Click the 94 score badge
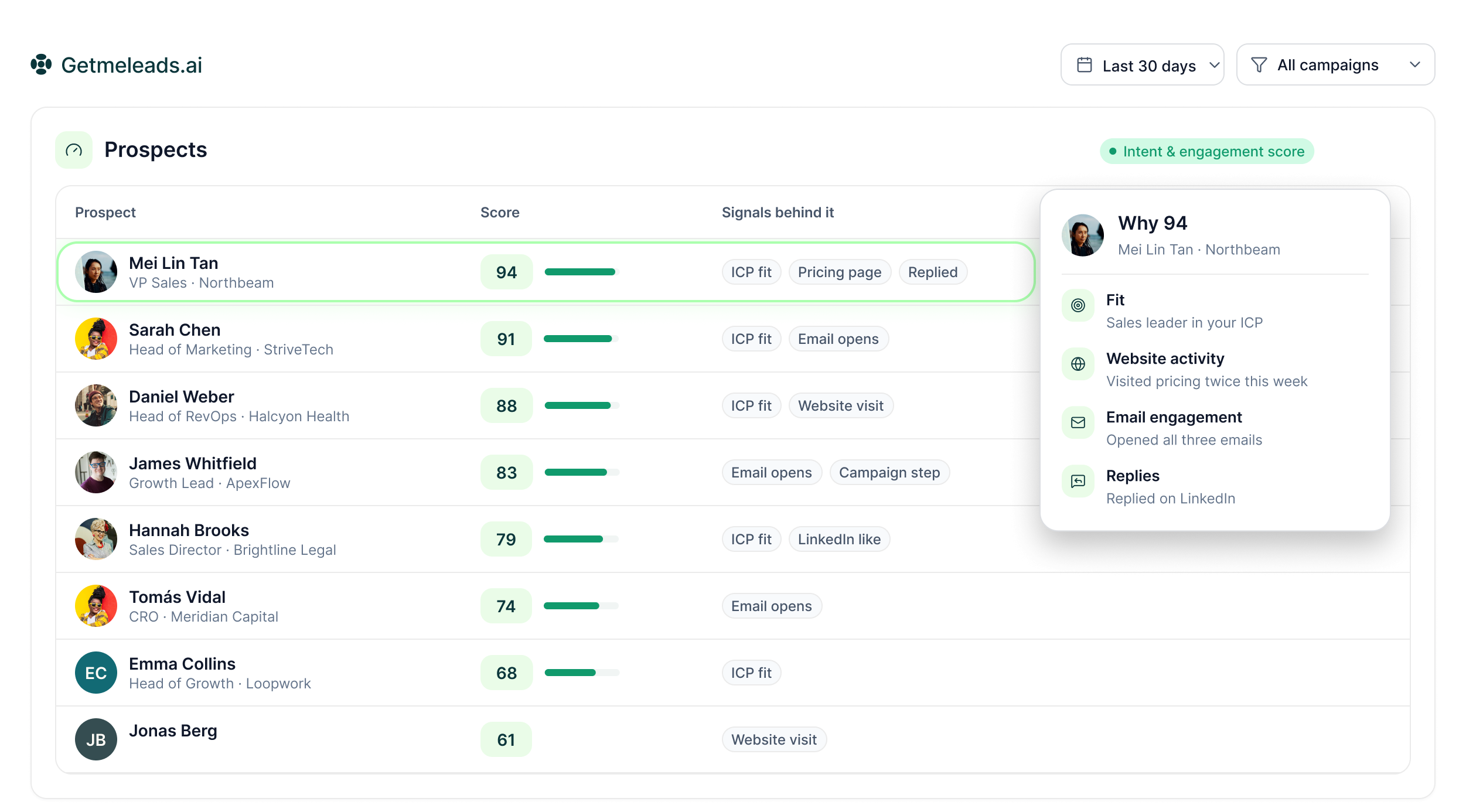 (507, 272)
